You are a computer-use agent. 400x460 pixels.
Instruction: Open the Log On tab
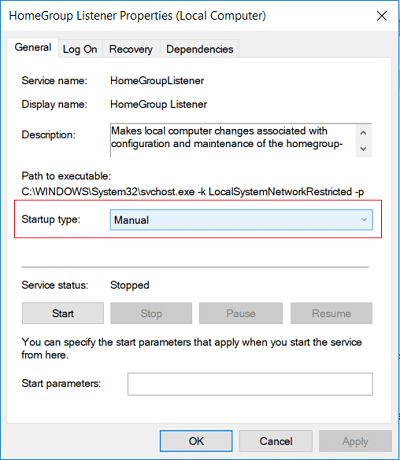(80, 49)
